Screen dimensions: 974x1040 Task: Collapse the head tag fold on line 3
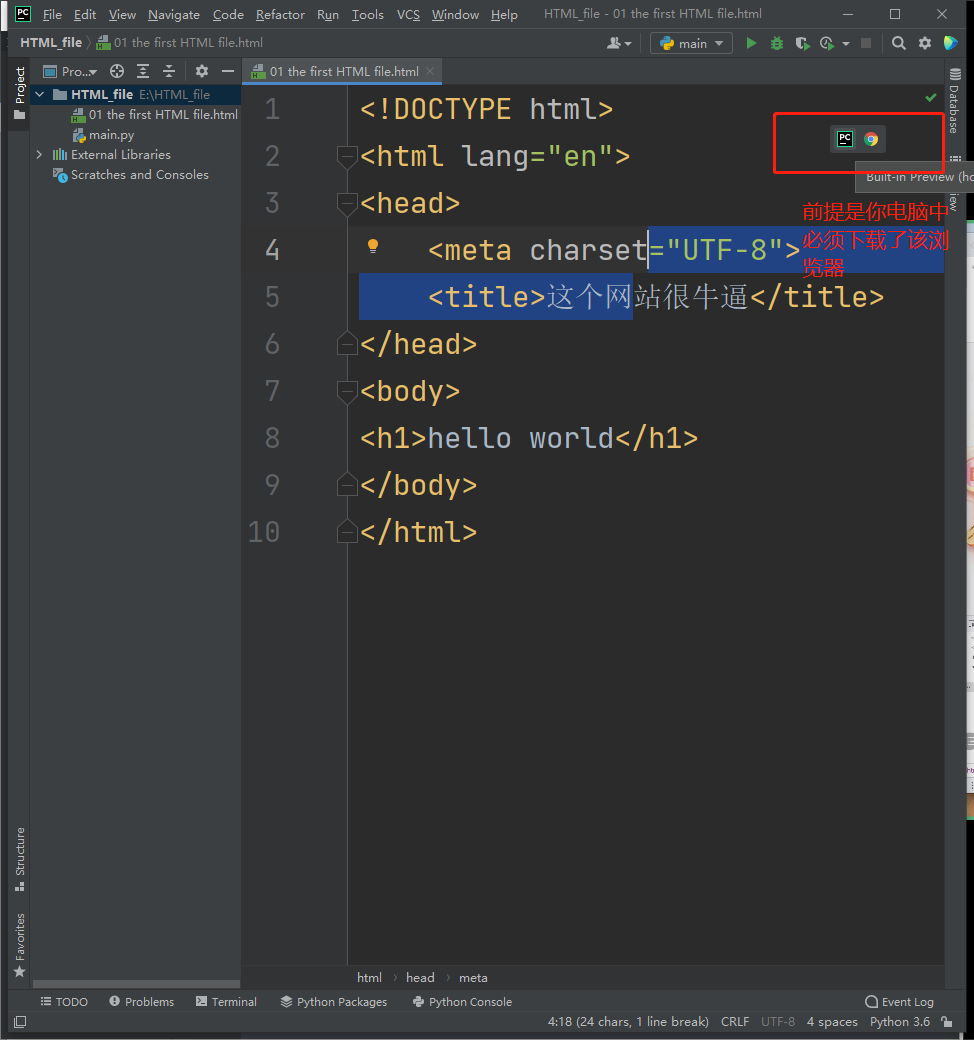(x=346, y=204)
